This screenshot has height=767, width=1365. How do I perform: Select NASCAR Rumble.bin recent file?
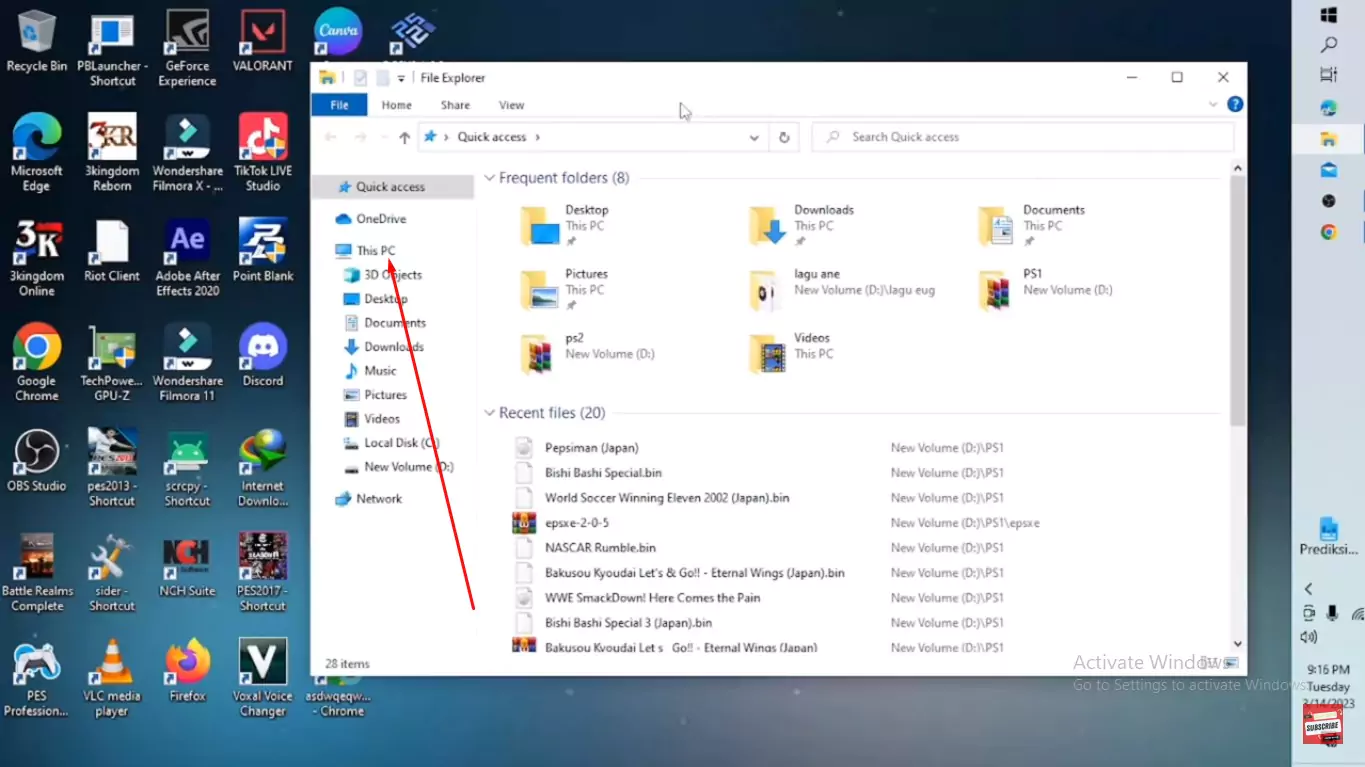point(600,548)
